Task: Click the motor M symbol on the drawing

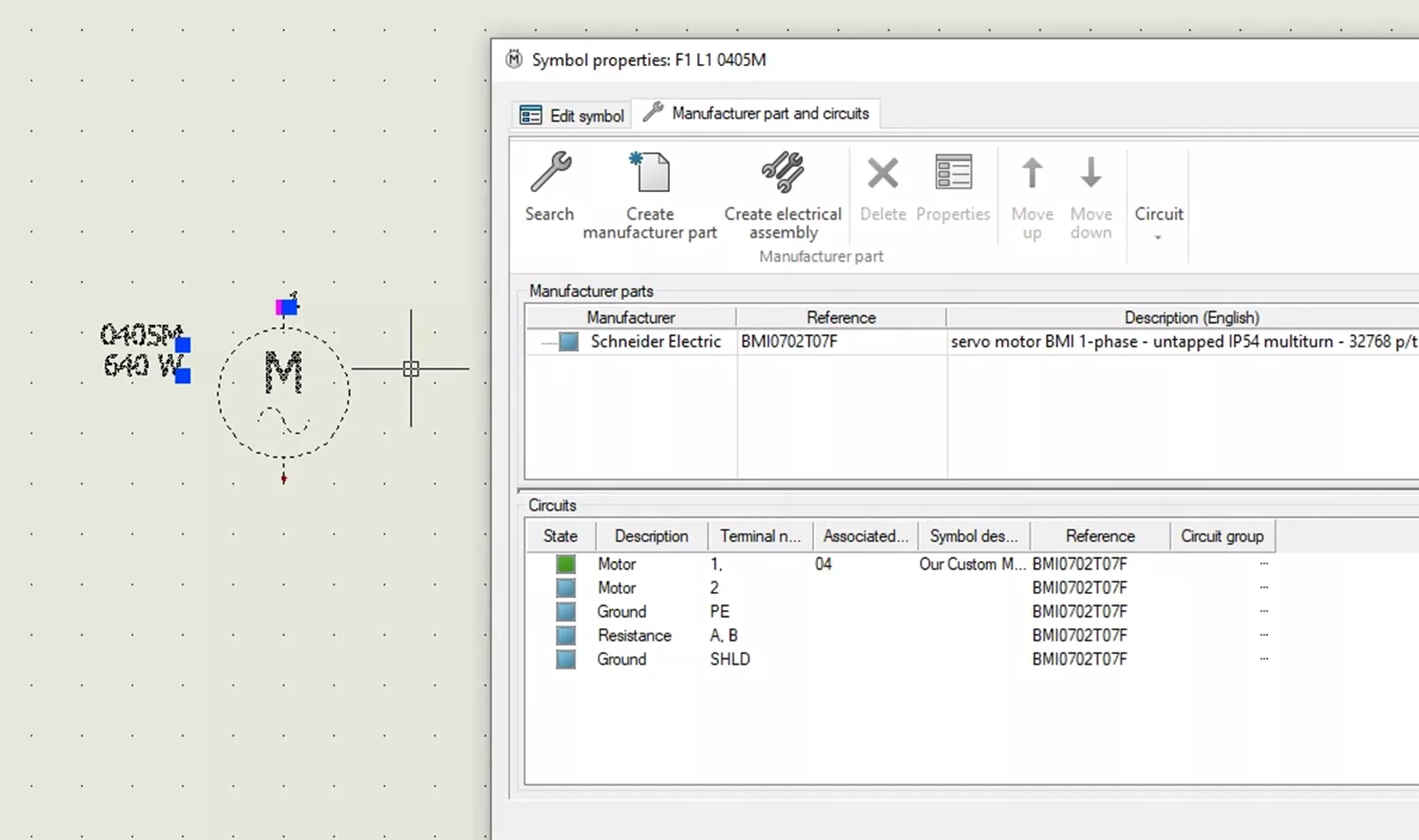Action: click(284, 392)
